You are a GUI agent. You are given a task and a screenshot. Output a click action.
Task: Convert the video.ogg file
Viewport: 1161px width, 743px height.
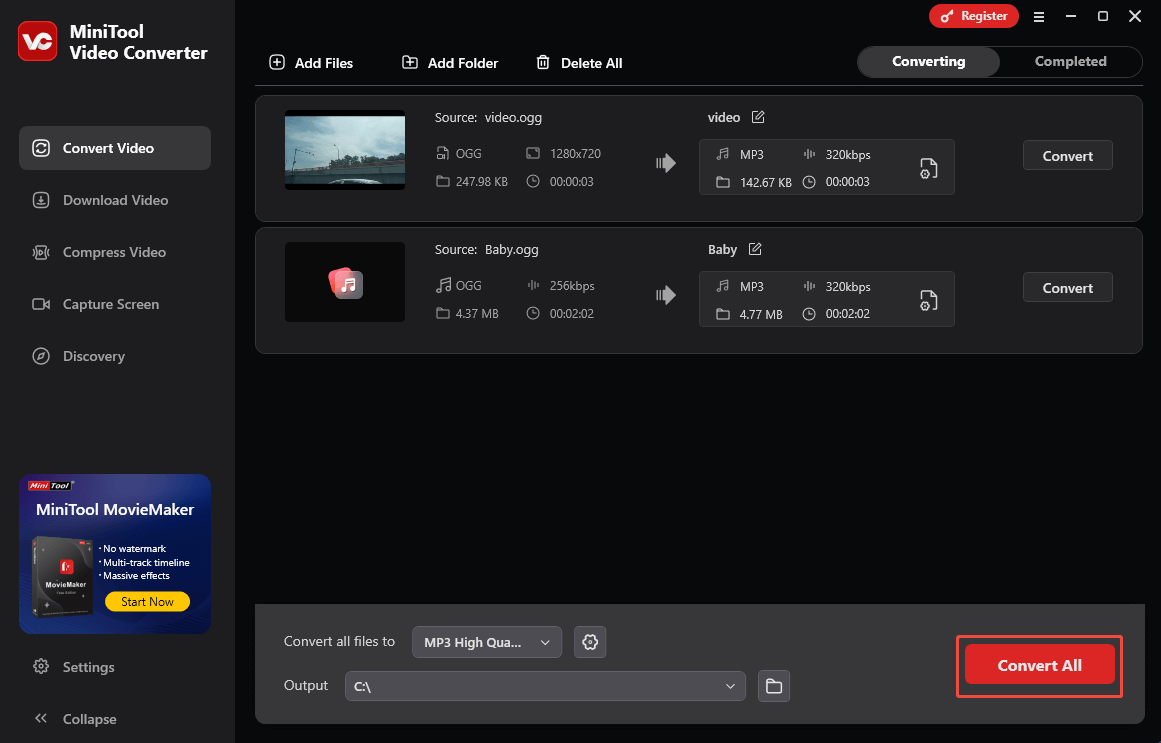click(1067, 156)
